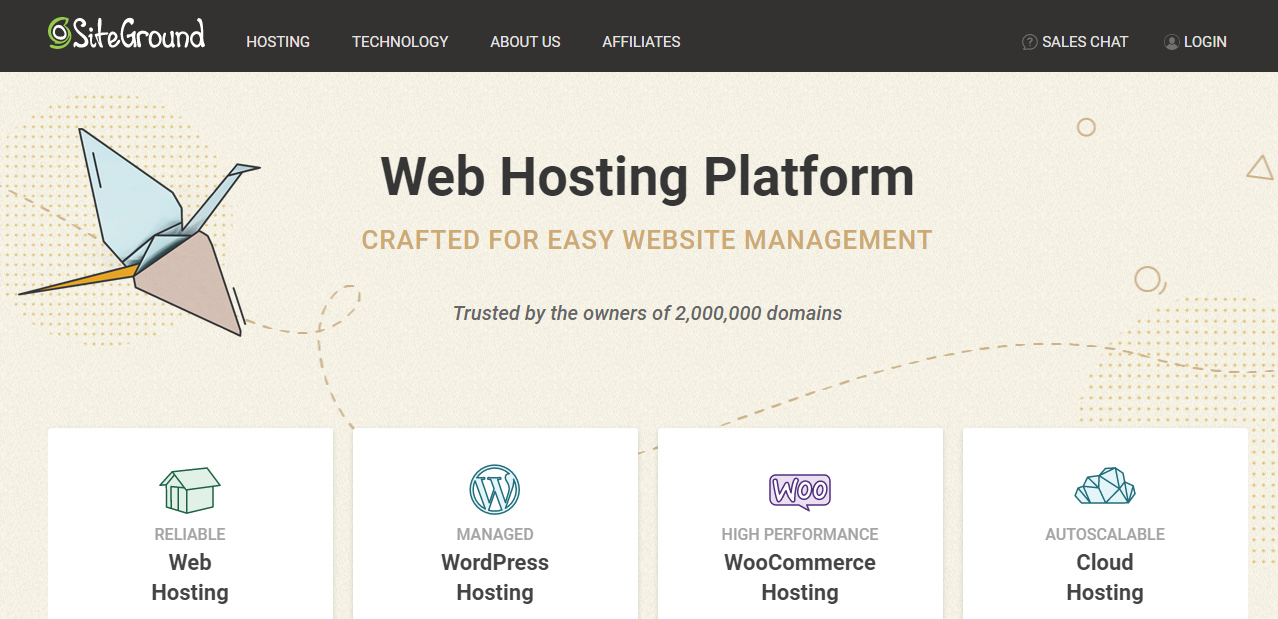1278x619 pixels.
Task: Open the Cloud Hosting card title
Action: tap(1105, 577)
